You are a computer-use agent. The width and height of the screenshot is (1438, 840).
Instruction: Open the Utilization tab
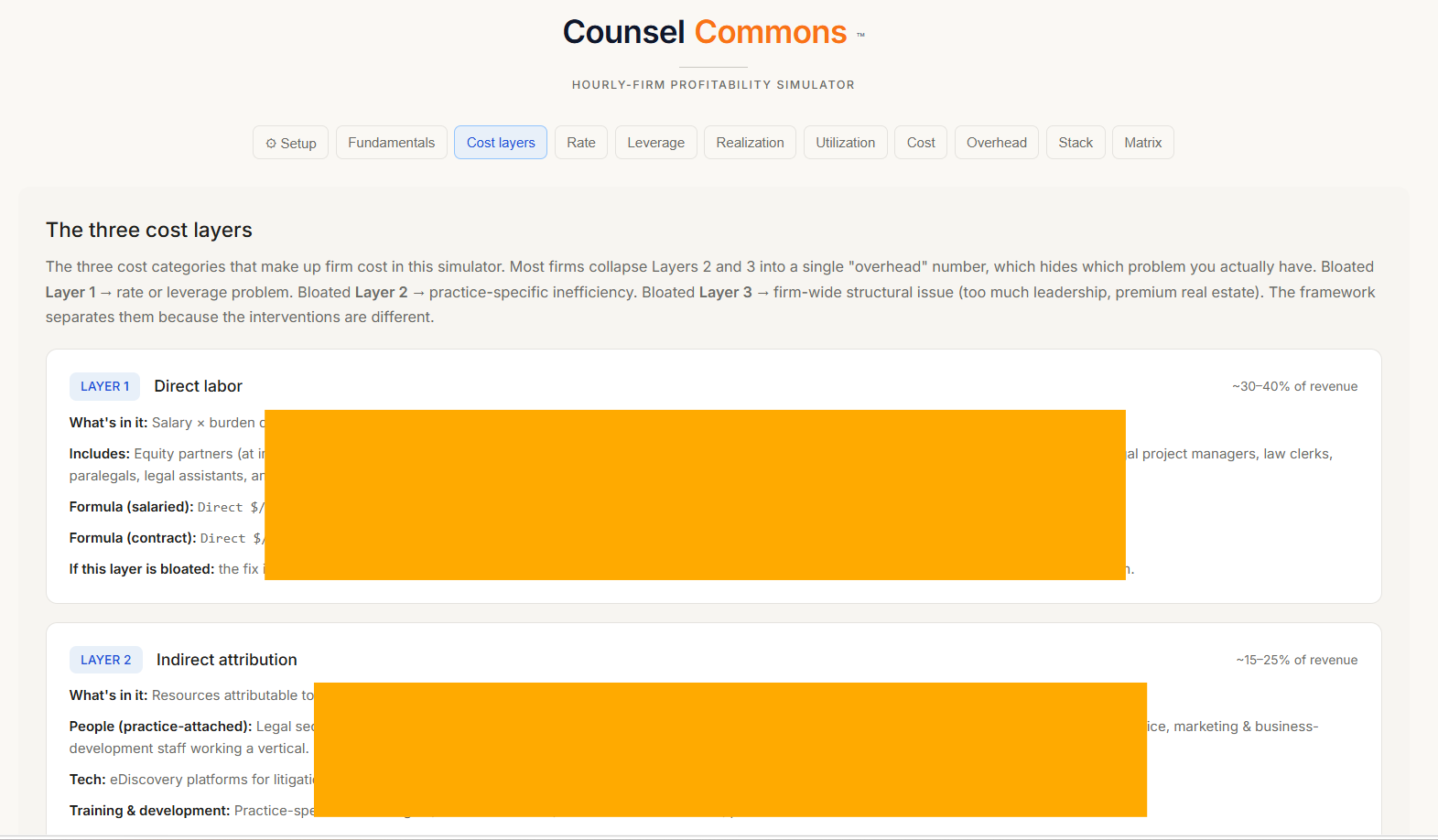(845, 143)
